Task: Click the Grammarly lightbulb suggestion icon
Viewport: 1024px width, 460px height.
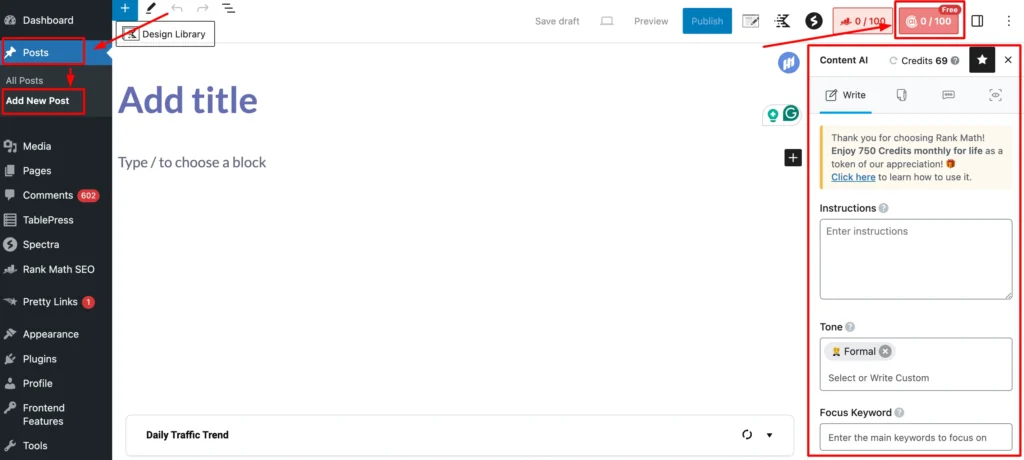Action: coord(773,115)
